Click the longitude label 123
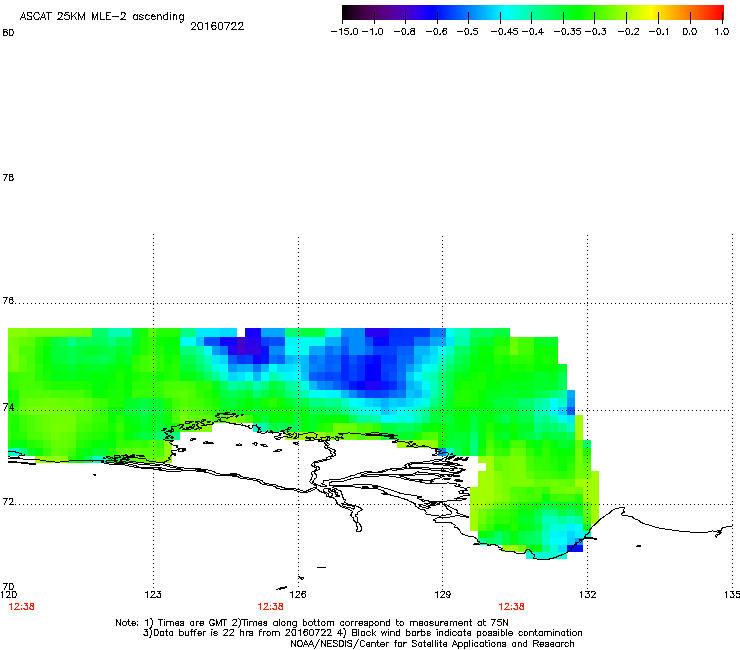 pos(153,594)
